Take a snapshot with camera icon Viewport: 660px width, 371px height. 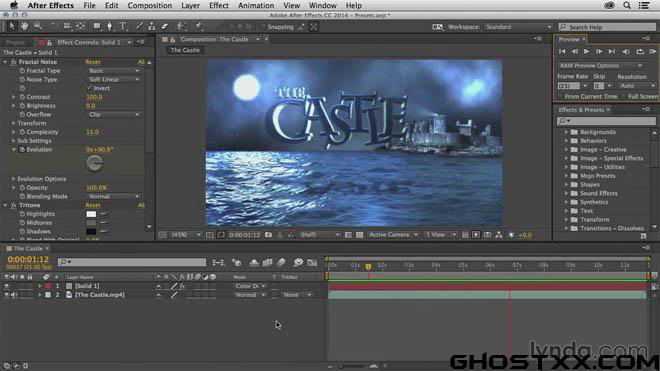[268, 235]
